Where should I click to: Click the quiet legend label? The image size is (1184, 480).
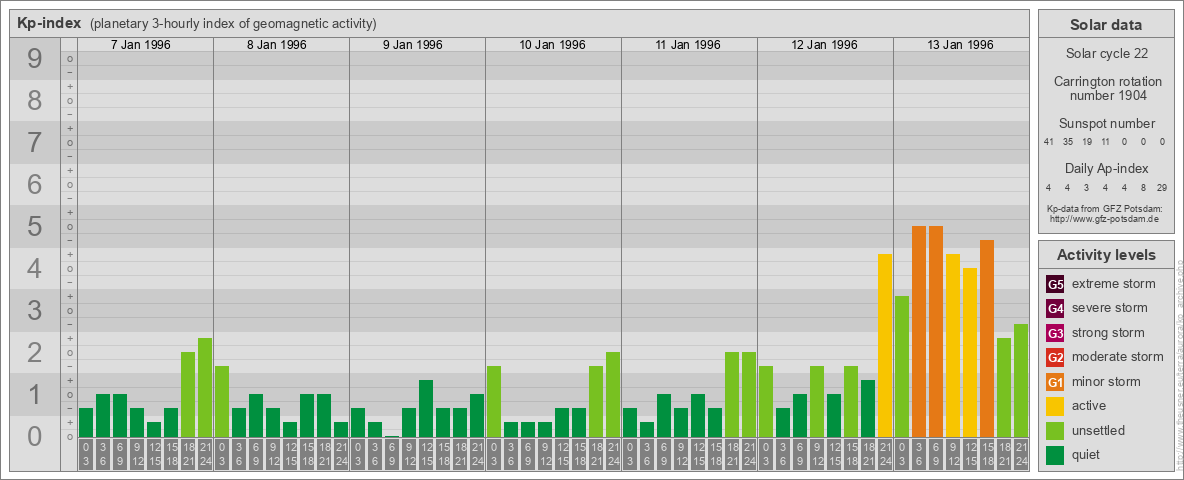tap(1088, 455)
